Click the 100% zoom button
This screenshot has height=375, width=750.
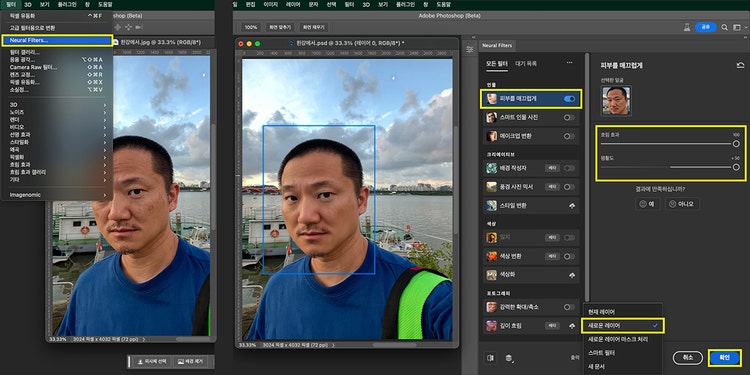click(x=251, y=27)
